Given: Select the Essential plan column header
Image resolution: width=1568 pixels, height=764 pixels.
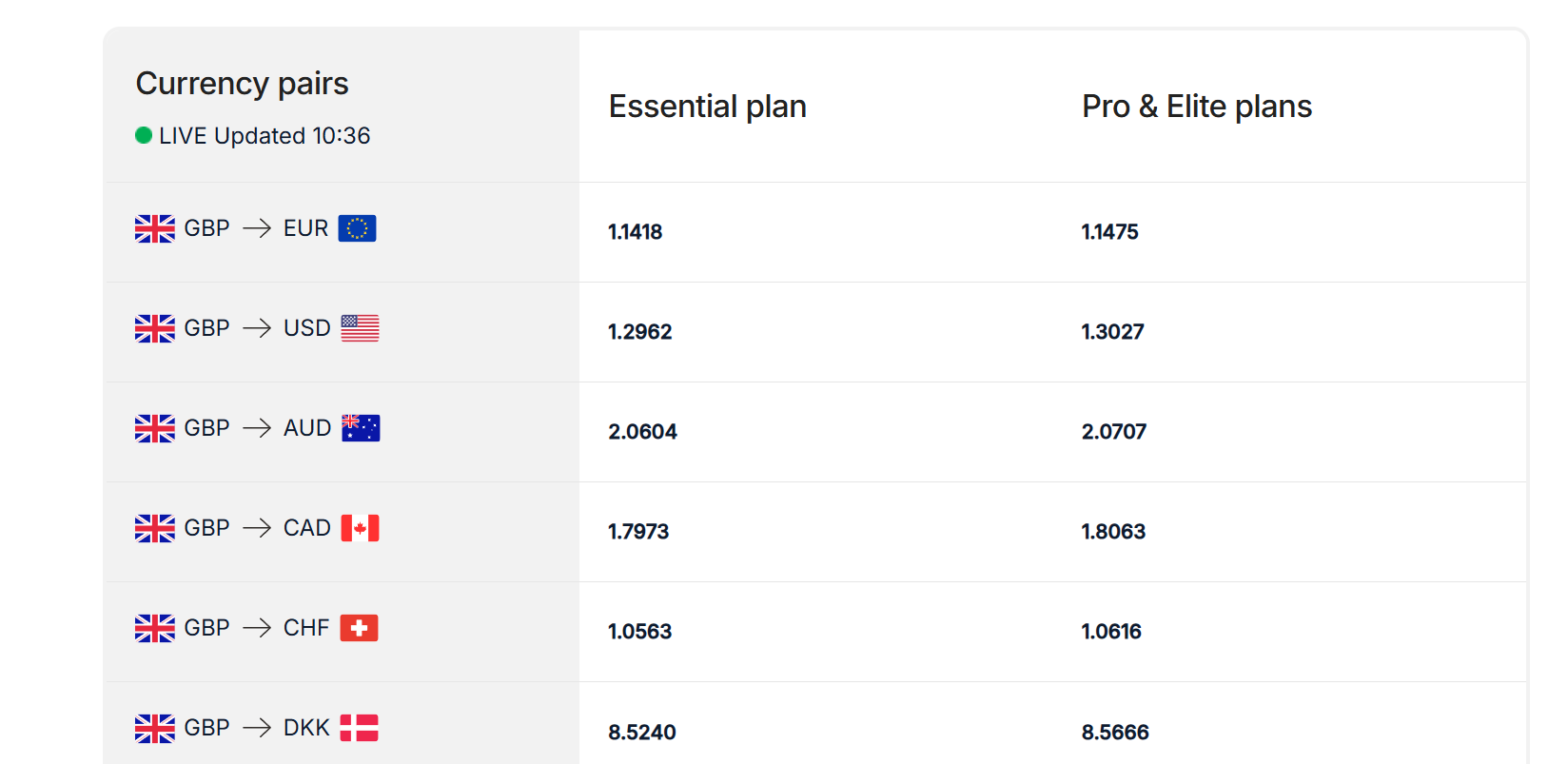Looking at the screenshot, I should coord(708,107).
